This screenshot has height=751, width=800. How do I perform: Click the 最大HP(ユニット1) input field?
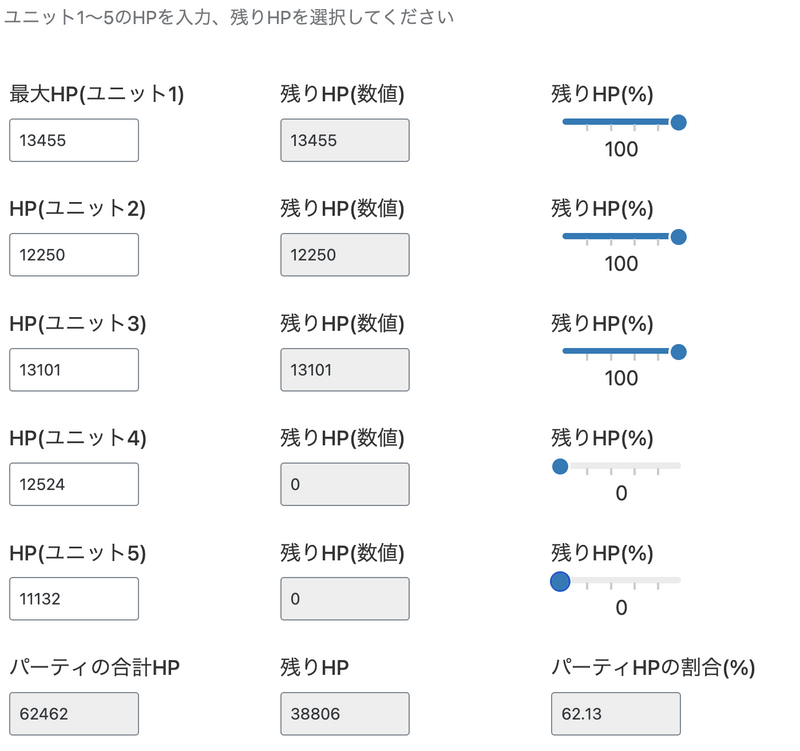tap(74, 141)
